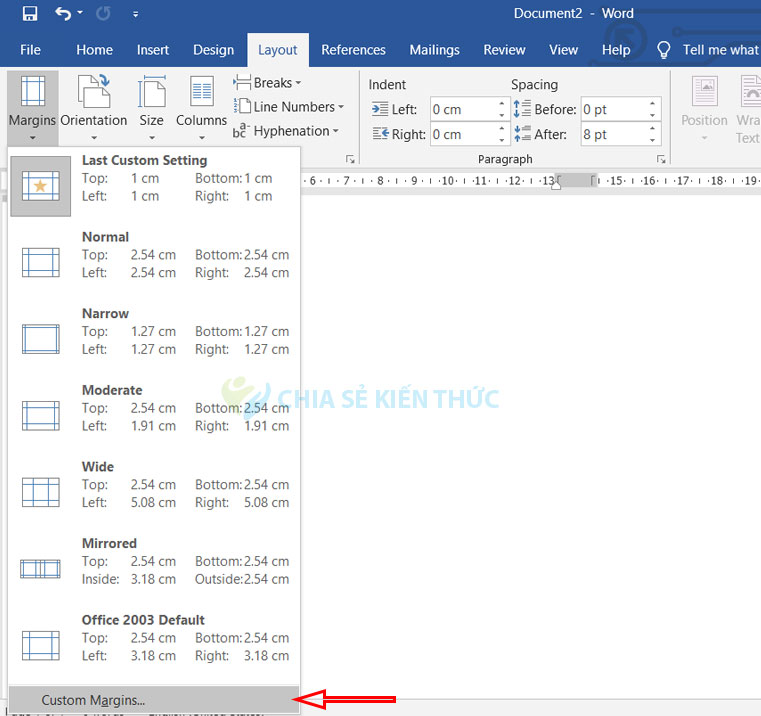Open the Page Setup dialog launcher
761x716 pixels.
[350, 159]
